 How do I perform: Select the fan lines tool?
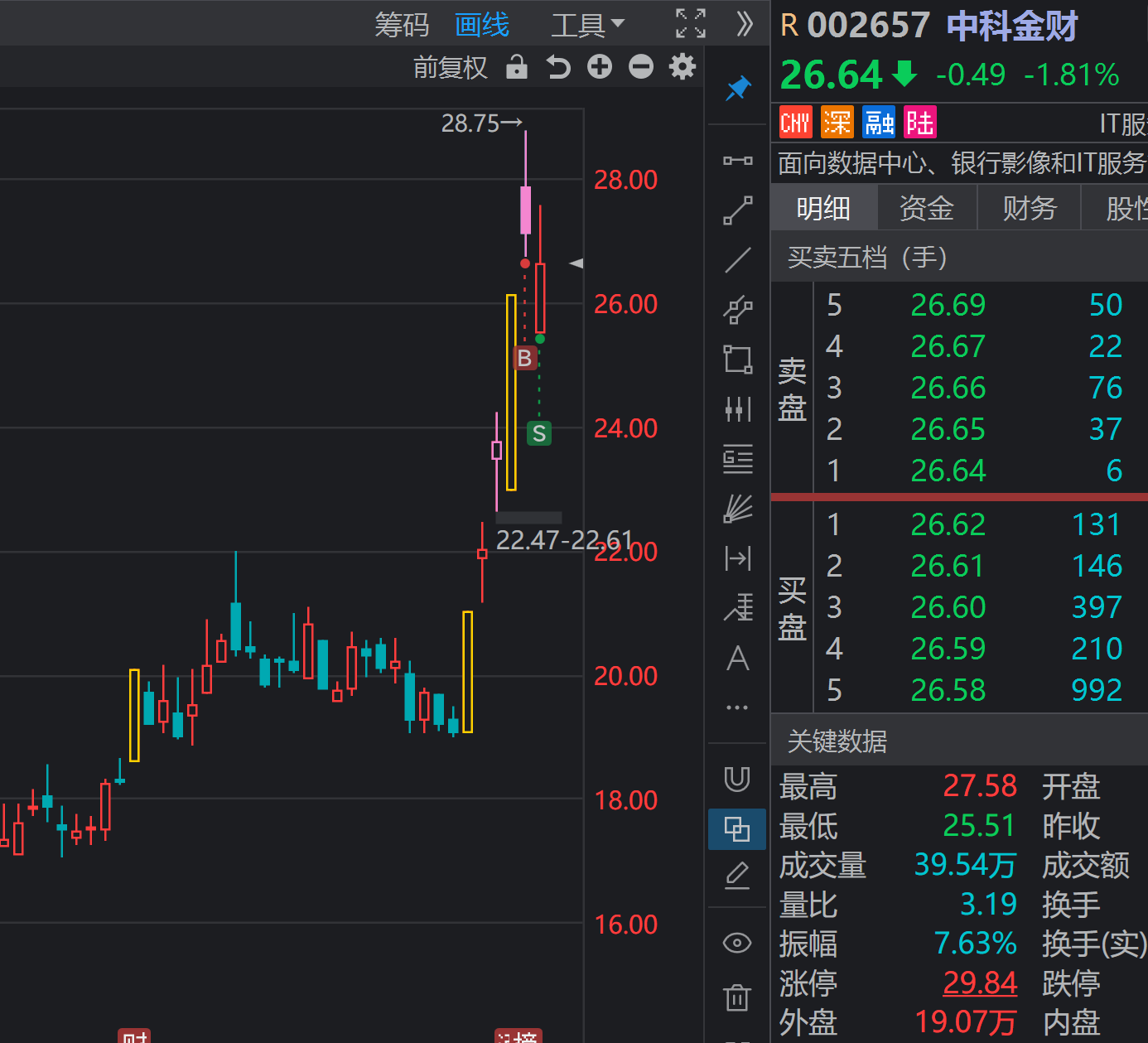coord(737,509)
